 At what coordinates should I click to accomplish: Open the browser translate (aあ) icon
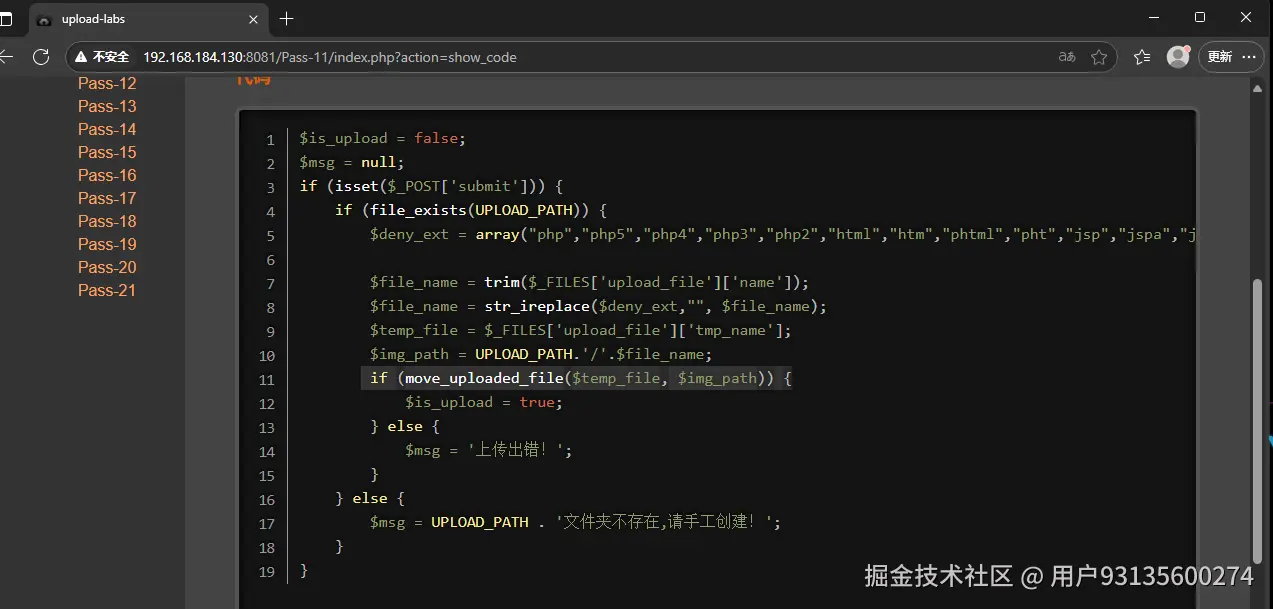click(x=1066, y=57)
